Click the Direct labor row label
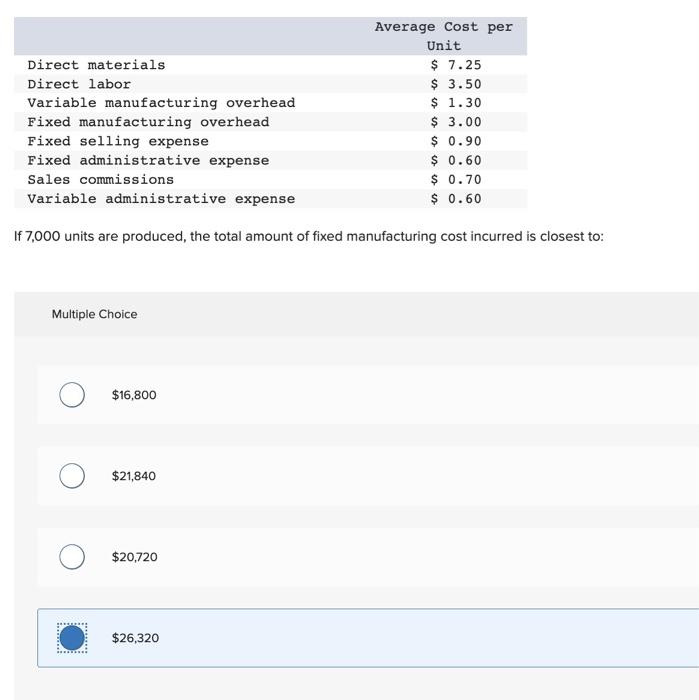 [x=79, y=84]
